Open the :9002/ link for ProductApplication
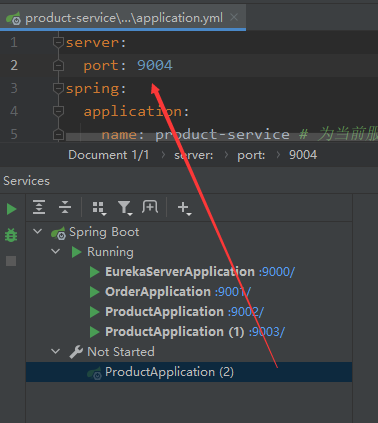The height and width of the screenshot is (423, 378). (246, 312)
